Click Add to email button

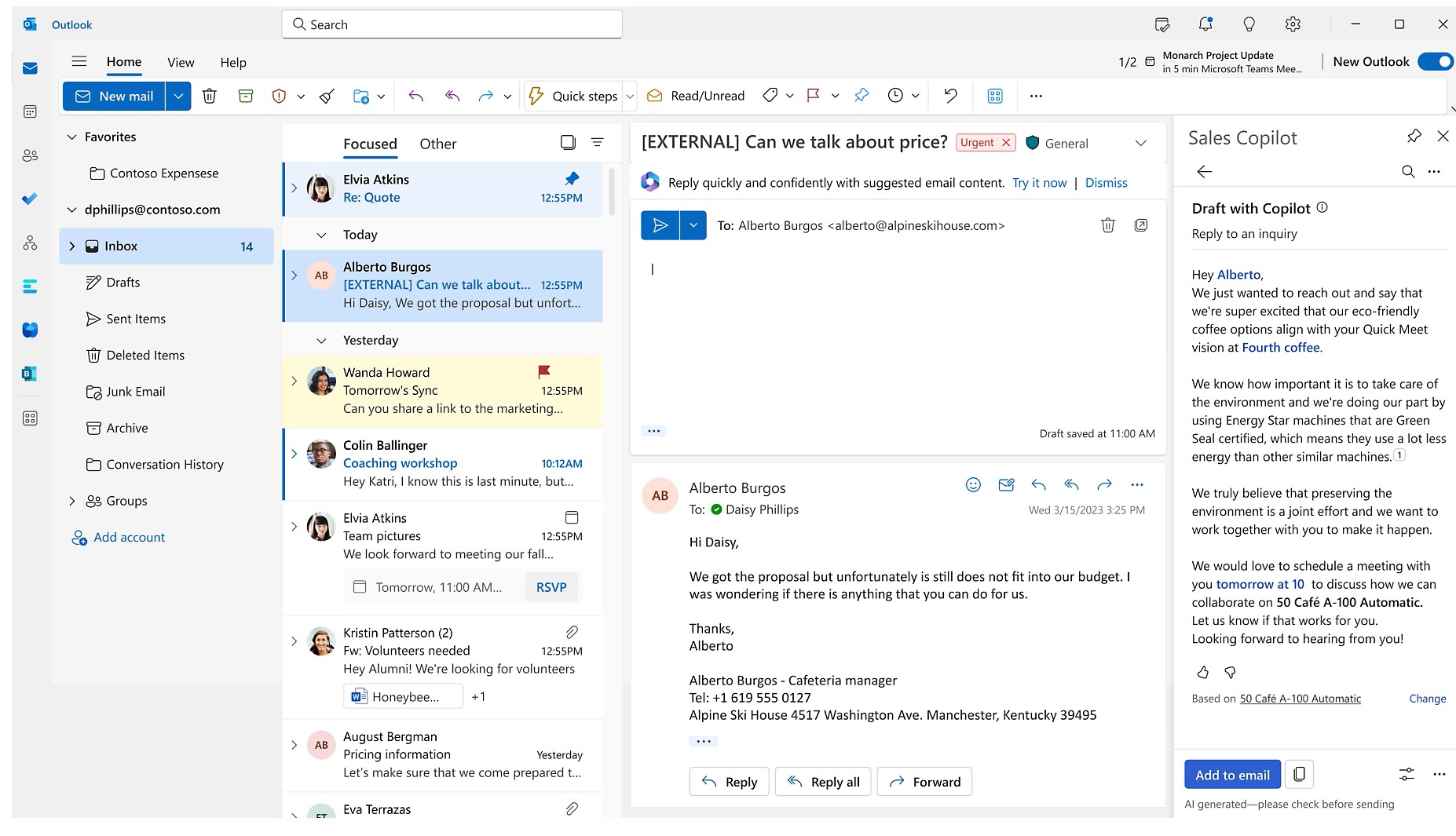pos(1232,774)
